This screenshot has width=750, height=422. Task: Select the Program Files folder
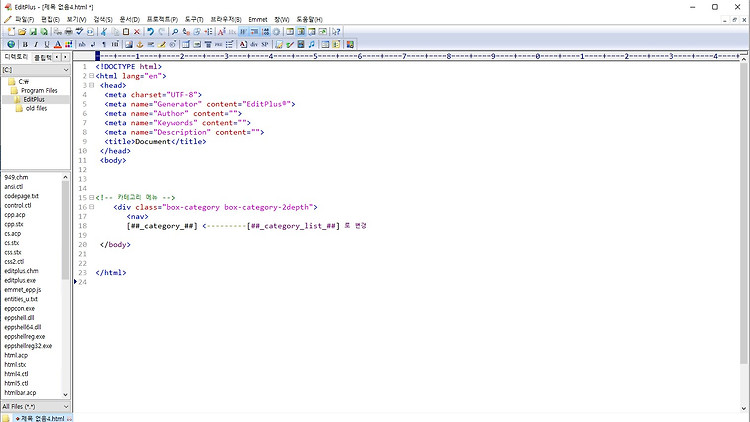click(x=39, y=90)
